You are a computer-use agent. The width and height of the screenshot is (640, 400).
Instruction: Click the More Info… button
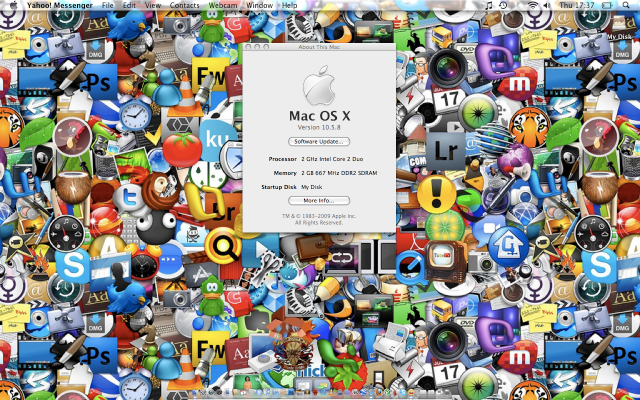(319, 200)
